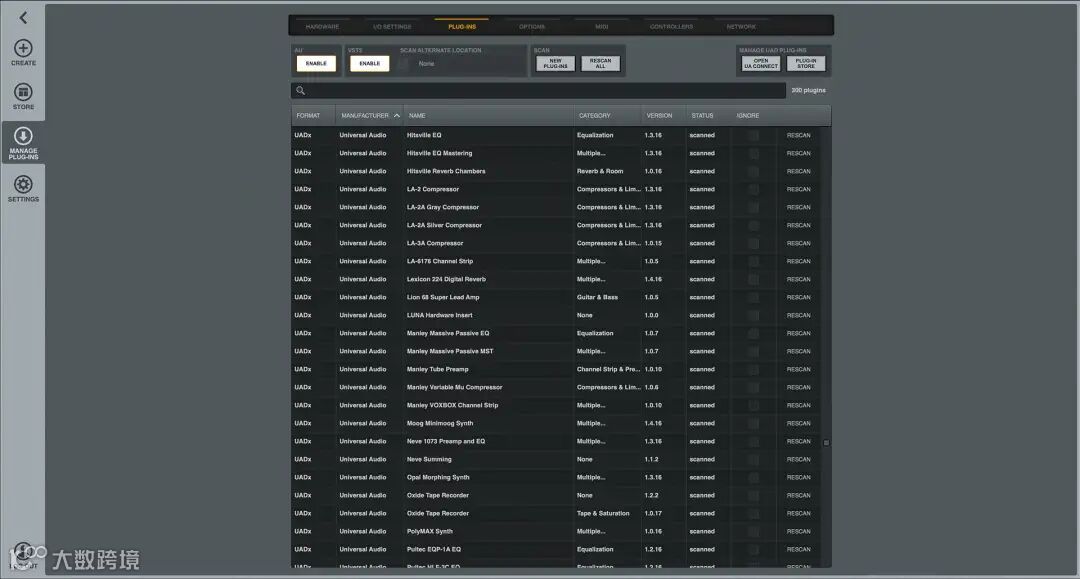The width and height of the screenshot is (1080, 579).
Task: Rescan the LA-2A Silver Compressor
Action: [x=798, y=225]
